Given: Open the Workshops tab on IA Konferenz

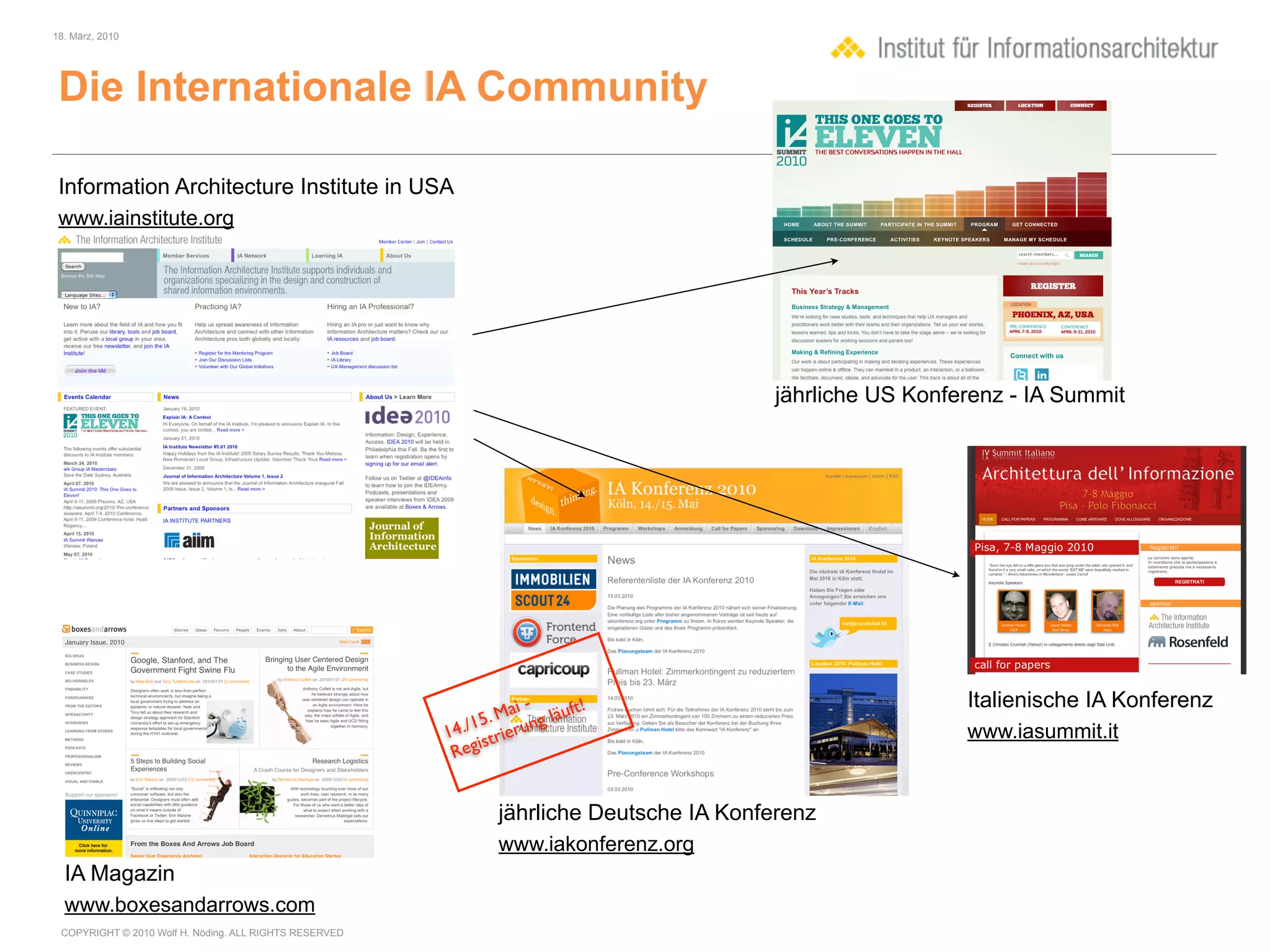Looking at the screenshot, I should (651, 529).
